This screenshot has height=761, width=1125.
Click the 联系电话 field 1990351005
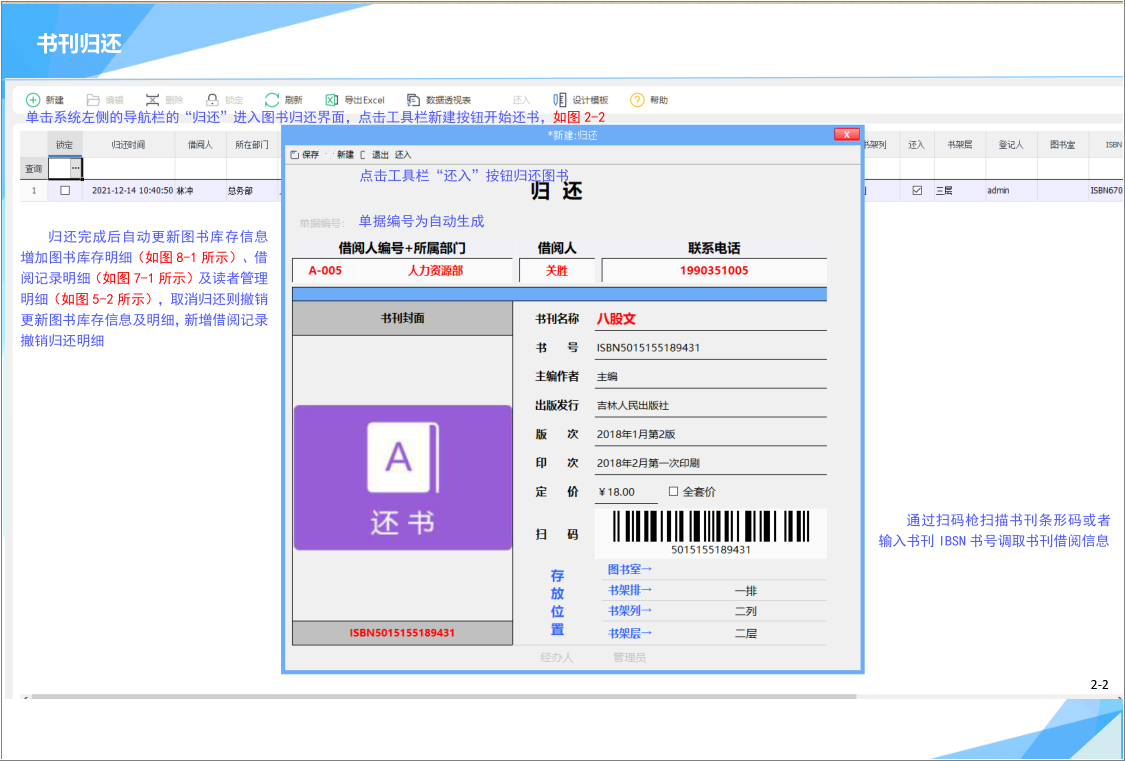tap(714, 270)
